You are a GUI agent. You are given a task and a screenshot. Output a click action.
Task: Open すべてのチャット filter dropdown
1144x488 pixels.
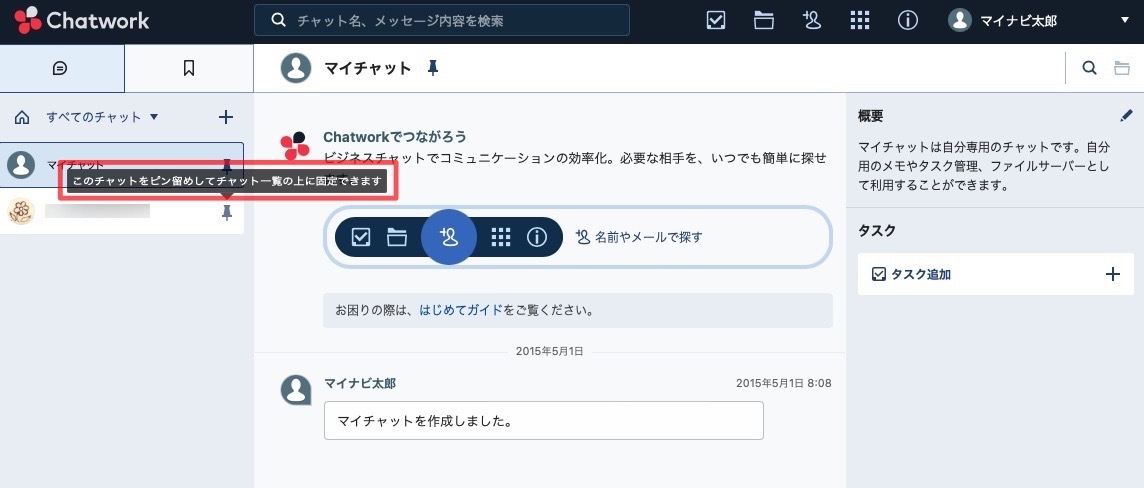point(102,117)
